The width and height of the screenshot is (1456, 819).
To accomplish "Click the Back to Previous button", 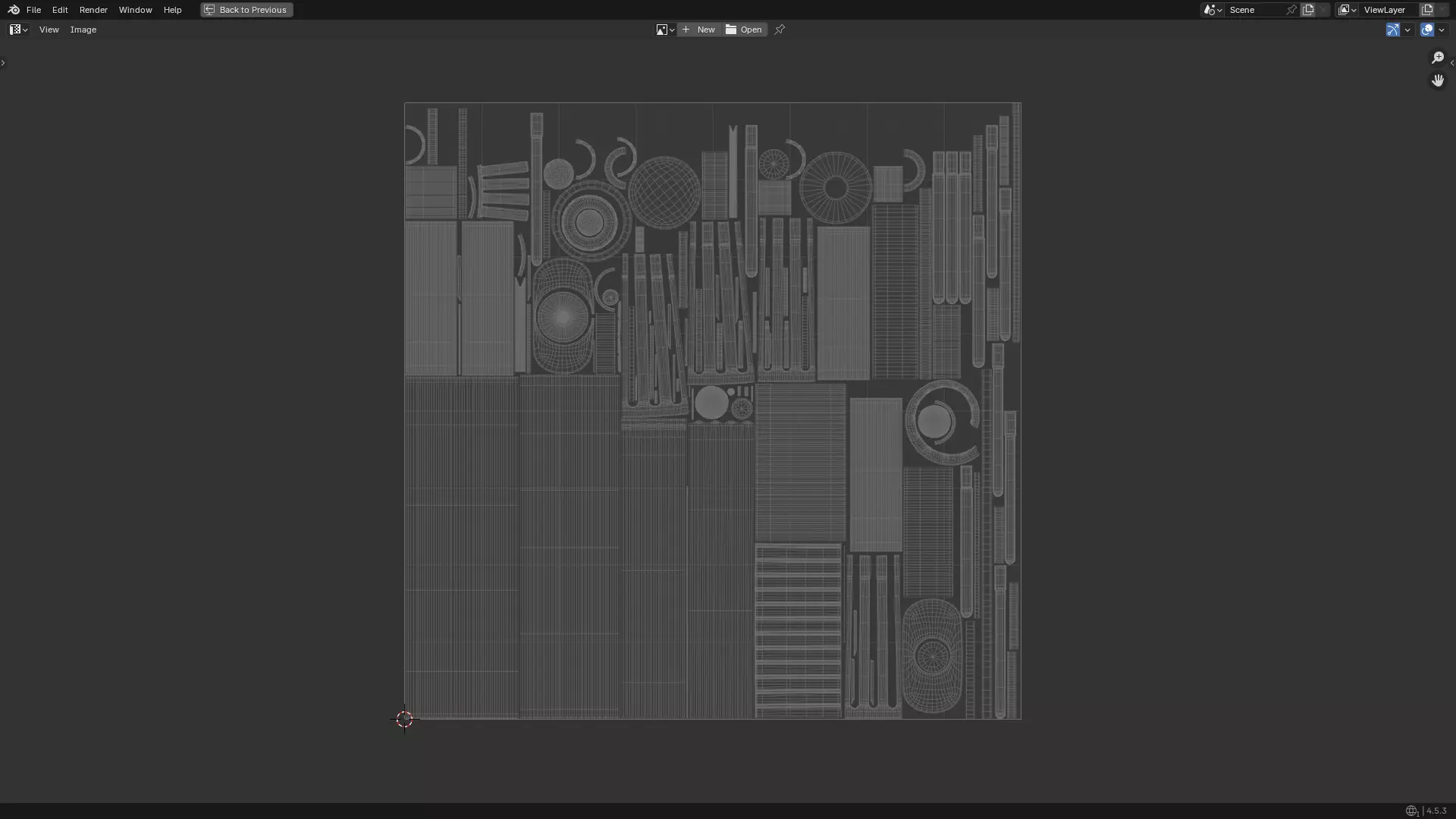I will [246, 10].
